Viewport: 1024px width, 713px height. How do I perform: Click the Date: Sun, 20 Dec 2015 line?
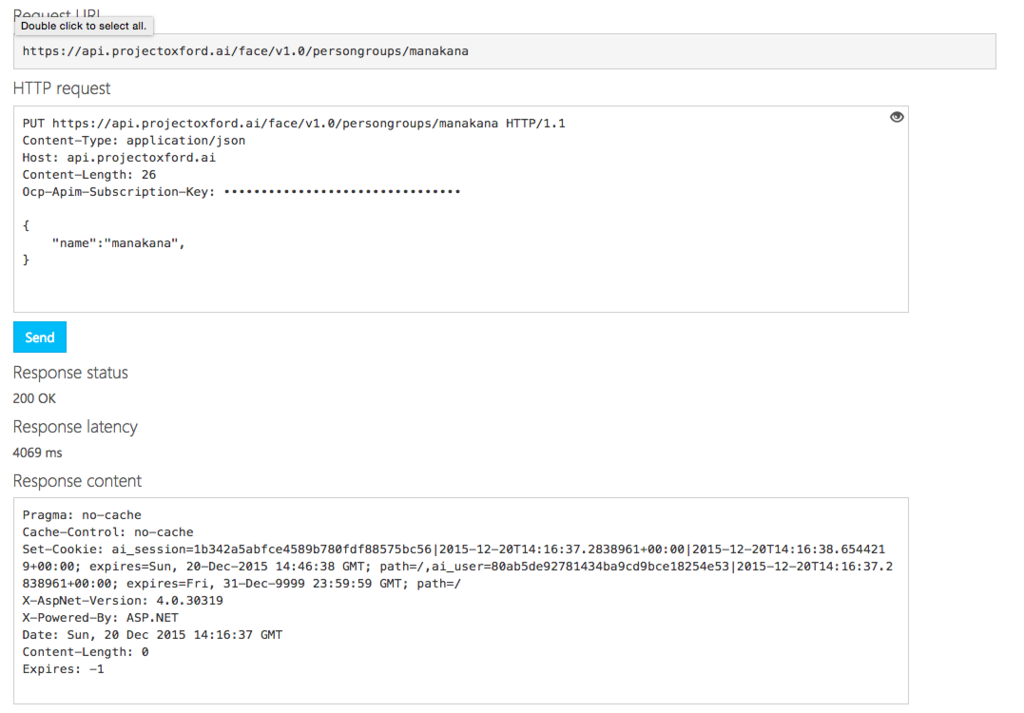(152, 635)
